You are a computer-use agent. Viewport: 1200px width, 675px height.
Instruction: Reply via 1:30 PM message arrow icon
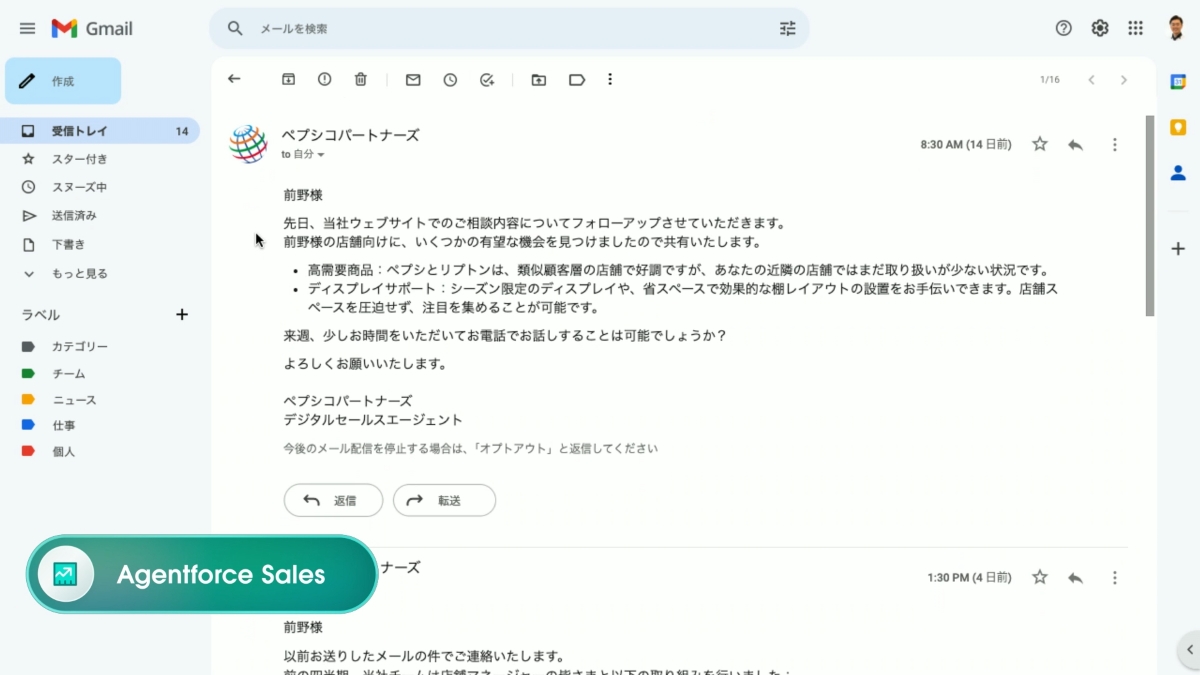coord(1075,577)
